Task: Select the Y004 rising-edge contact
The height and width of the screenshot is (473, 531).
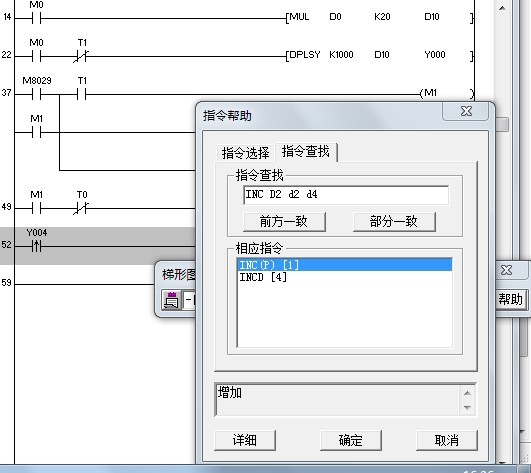Action: [x=37, y=246]
